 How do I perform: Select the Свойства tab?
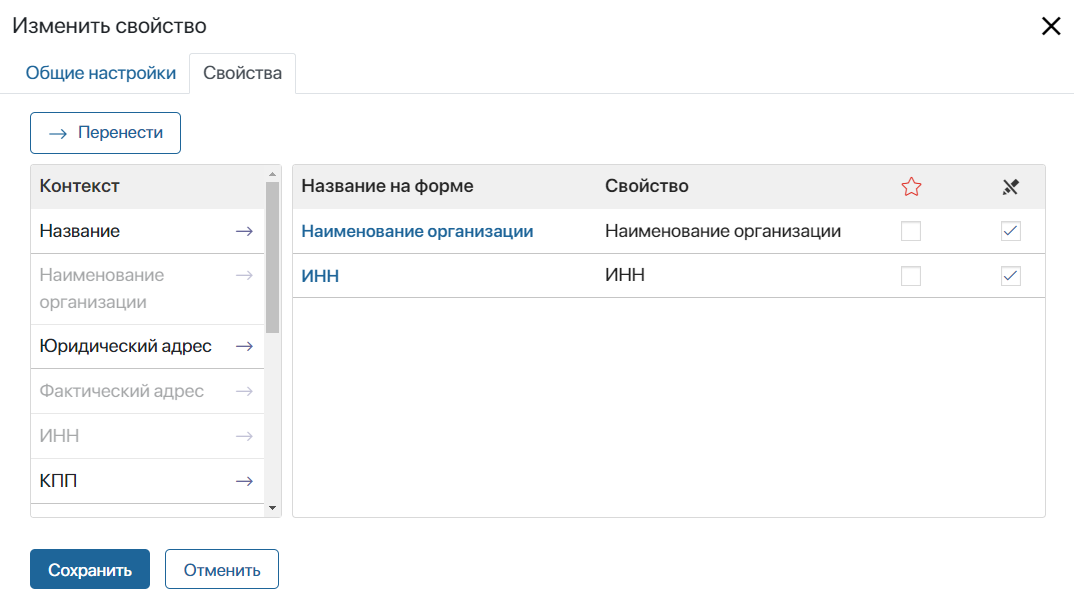(242, 73)
